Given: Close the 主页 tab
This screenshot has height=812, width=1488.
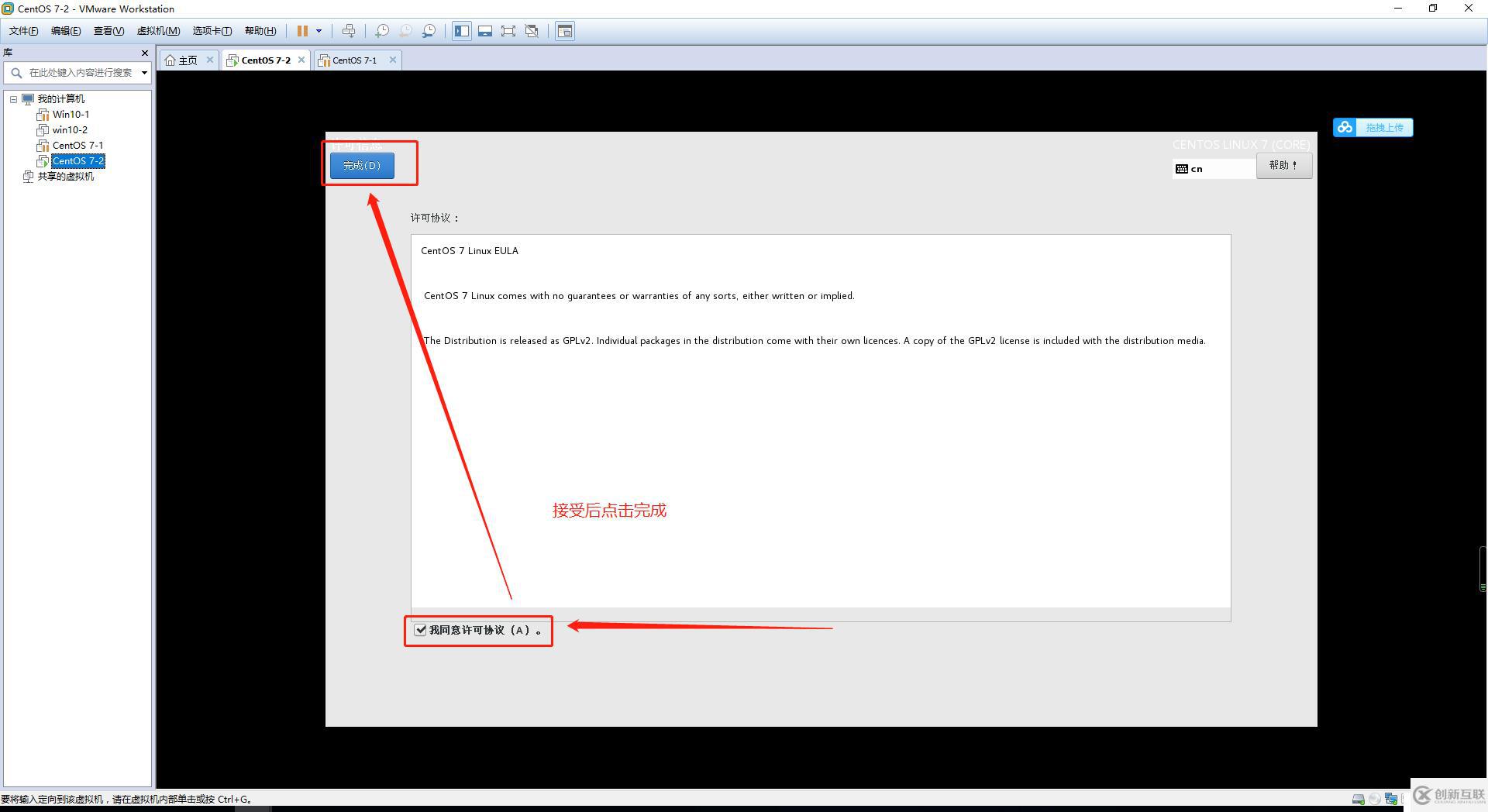Looking at the screenshot, I should coord(209,60).
